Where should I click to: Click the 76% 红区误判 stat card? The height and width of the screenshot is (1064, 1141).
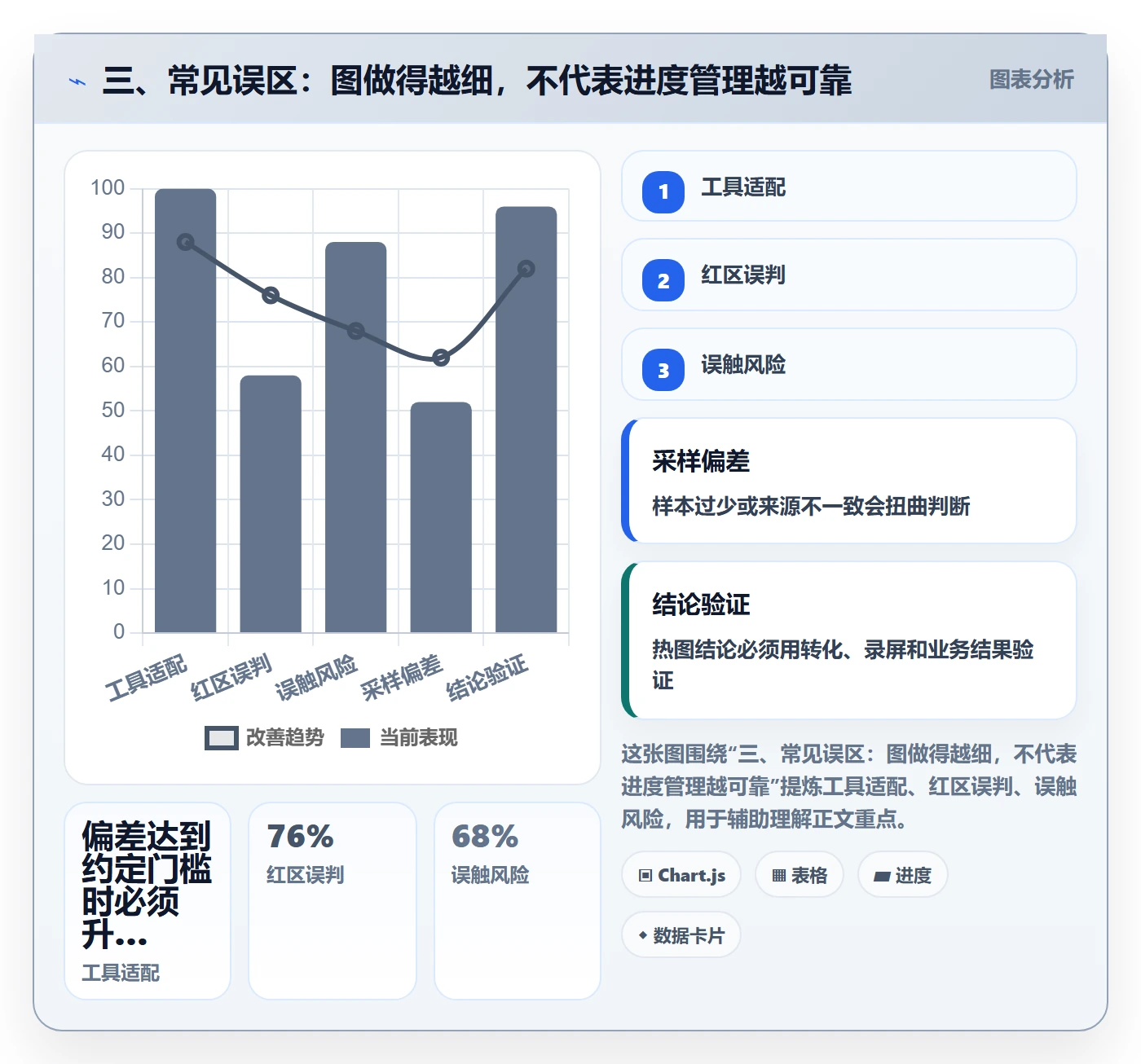tap(333, 901)
